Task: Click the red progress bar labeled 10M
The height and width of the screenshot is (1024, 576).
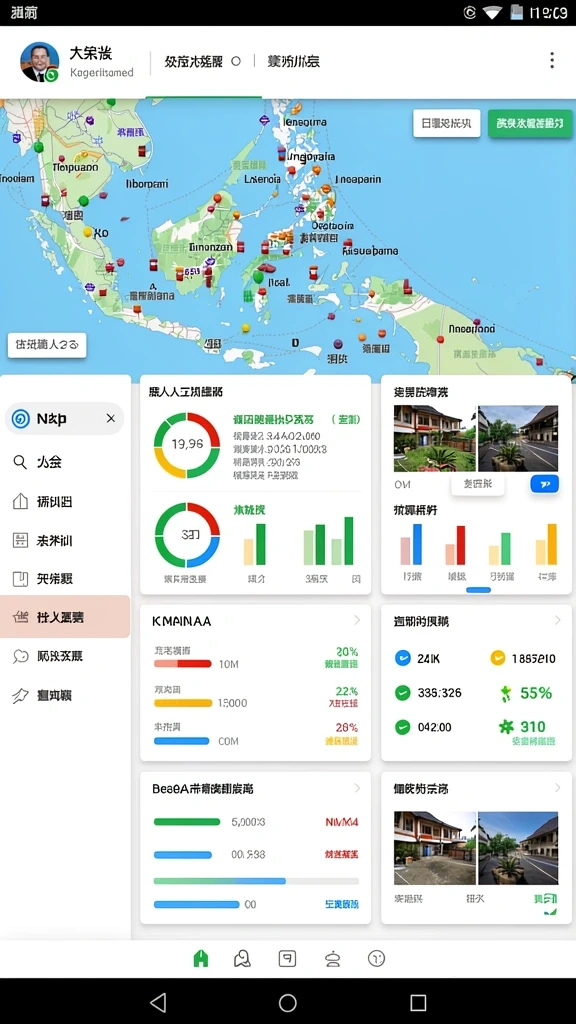Action: pos(182,664)
